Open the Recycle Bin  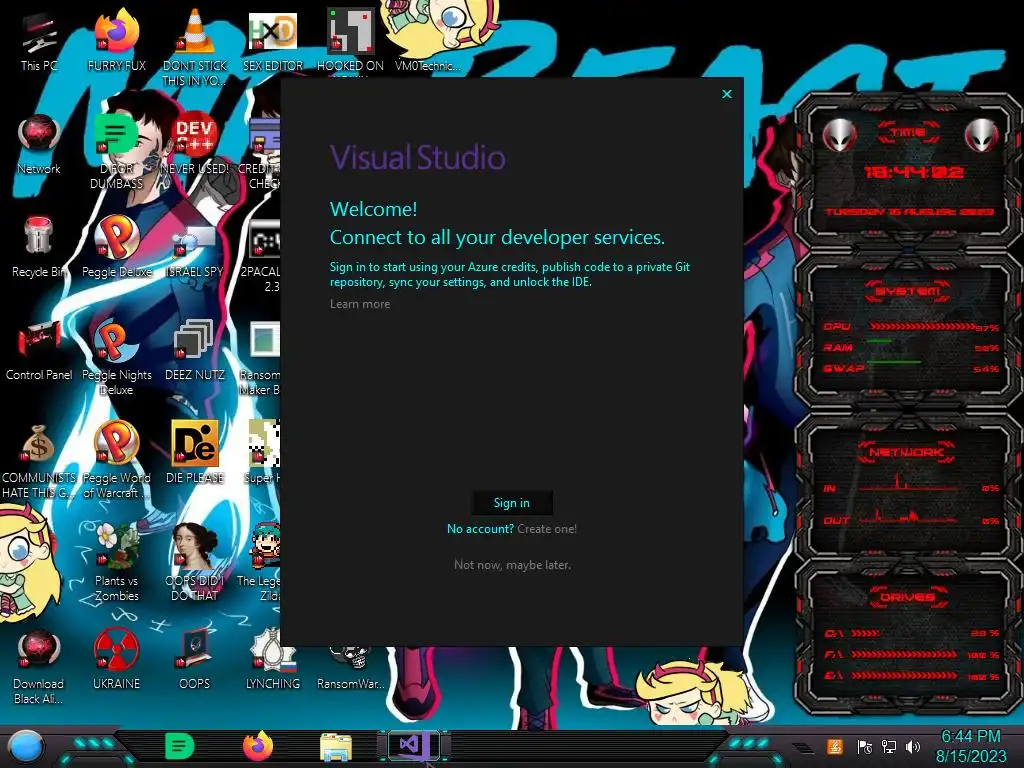tap(39, 248)
